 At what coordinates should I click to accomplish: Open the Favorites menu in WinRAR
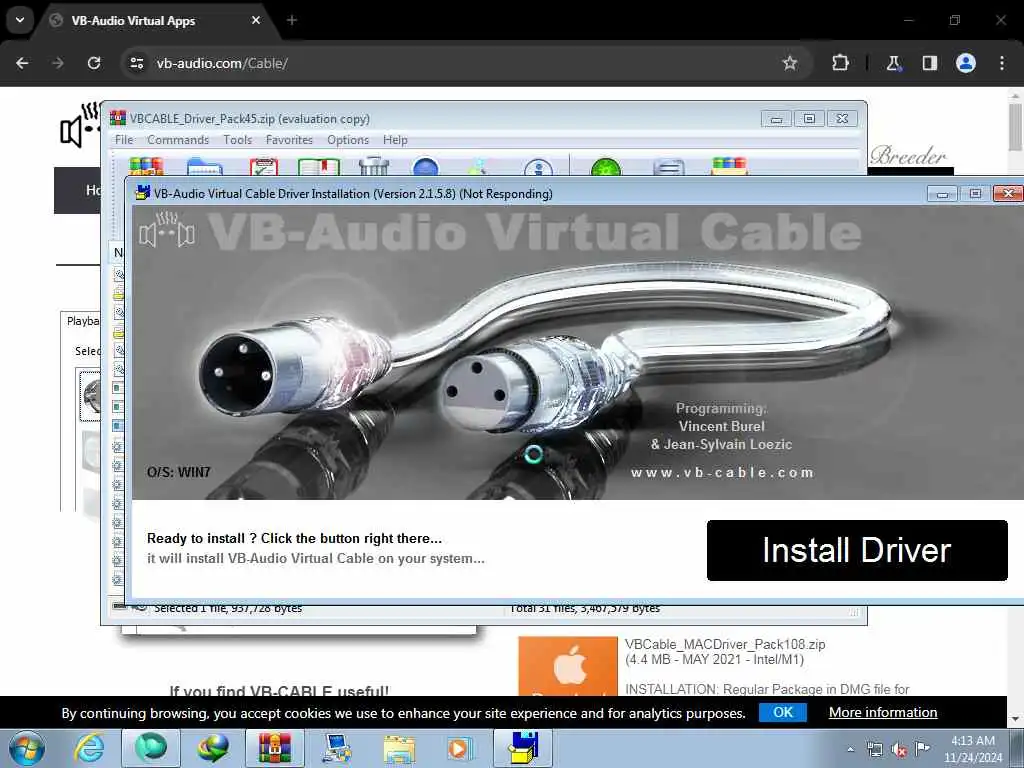(289, 140)
